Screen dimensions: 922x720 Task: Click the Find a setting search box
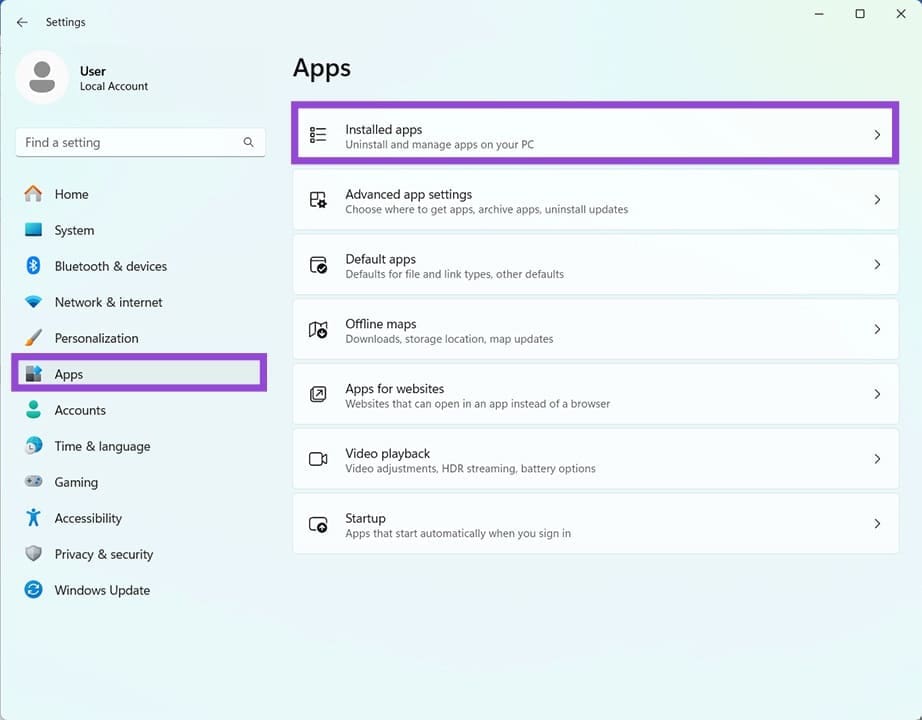(x=128, y=143)
